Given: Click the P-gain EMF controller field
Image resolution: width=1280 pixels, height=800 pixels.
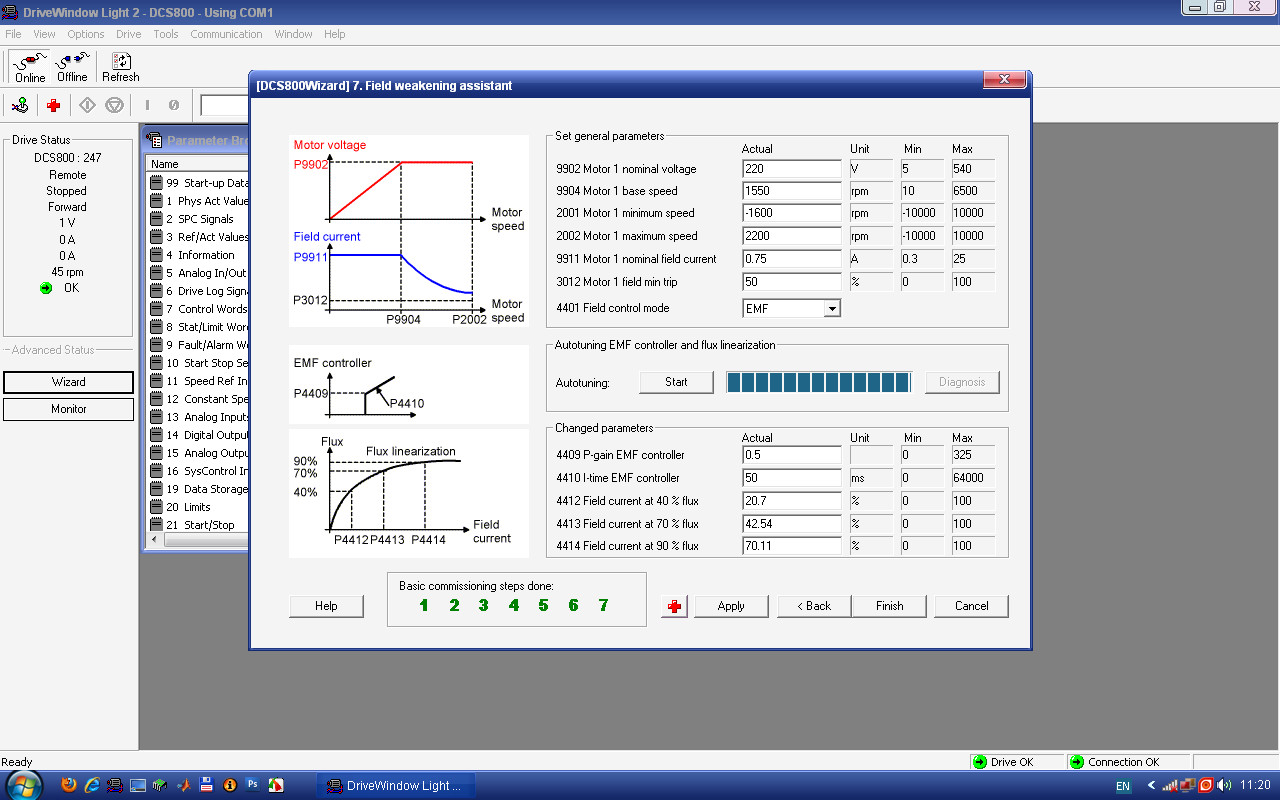Looking at the screenshot, I should pos(792,455).
